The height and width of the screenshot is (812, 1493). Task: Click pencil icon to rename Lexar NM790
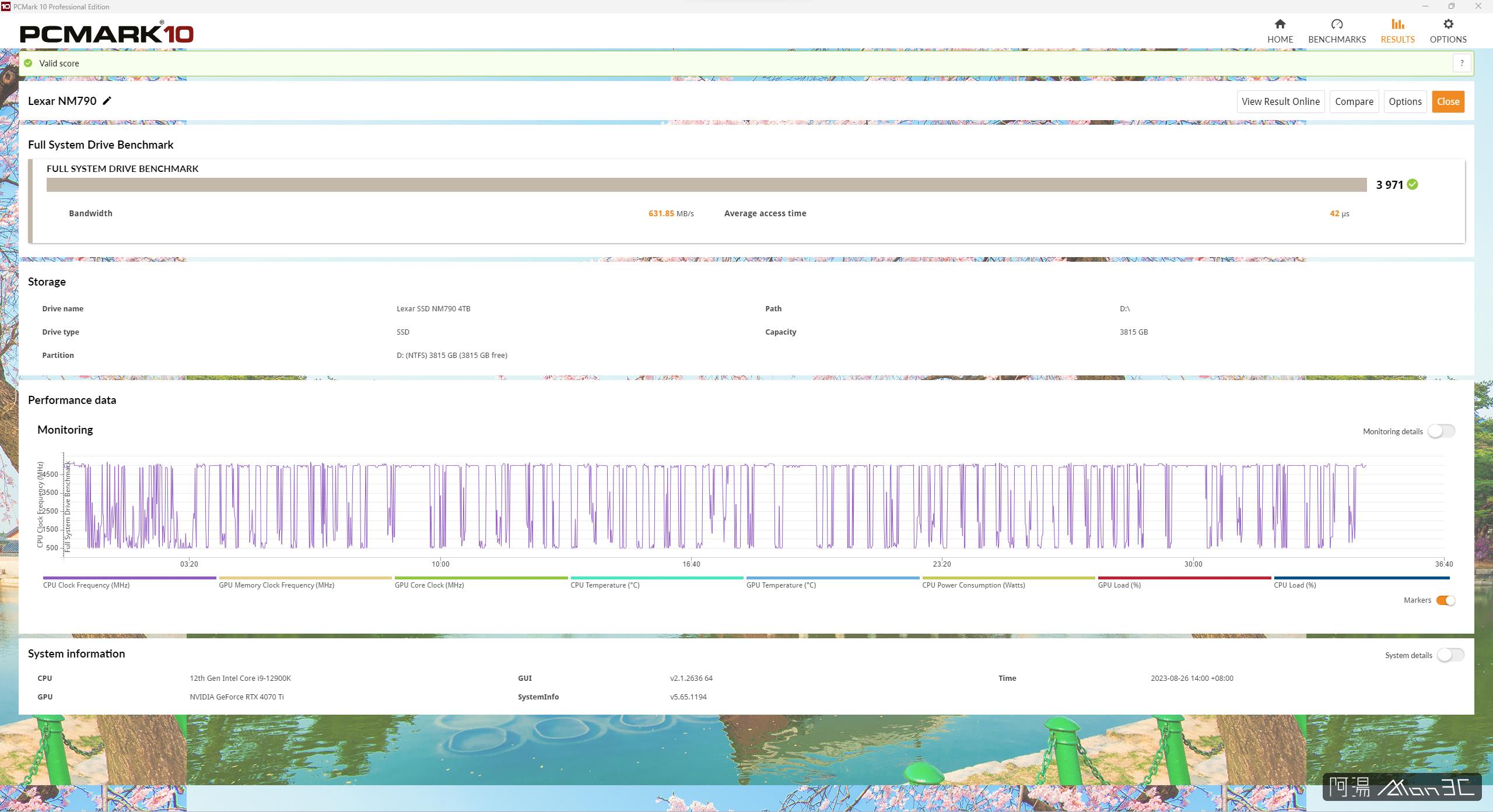coord(107,101)
